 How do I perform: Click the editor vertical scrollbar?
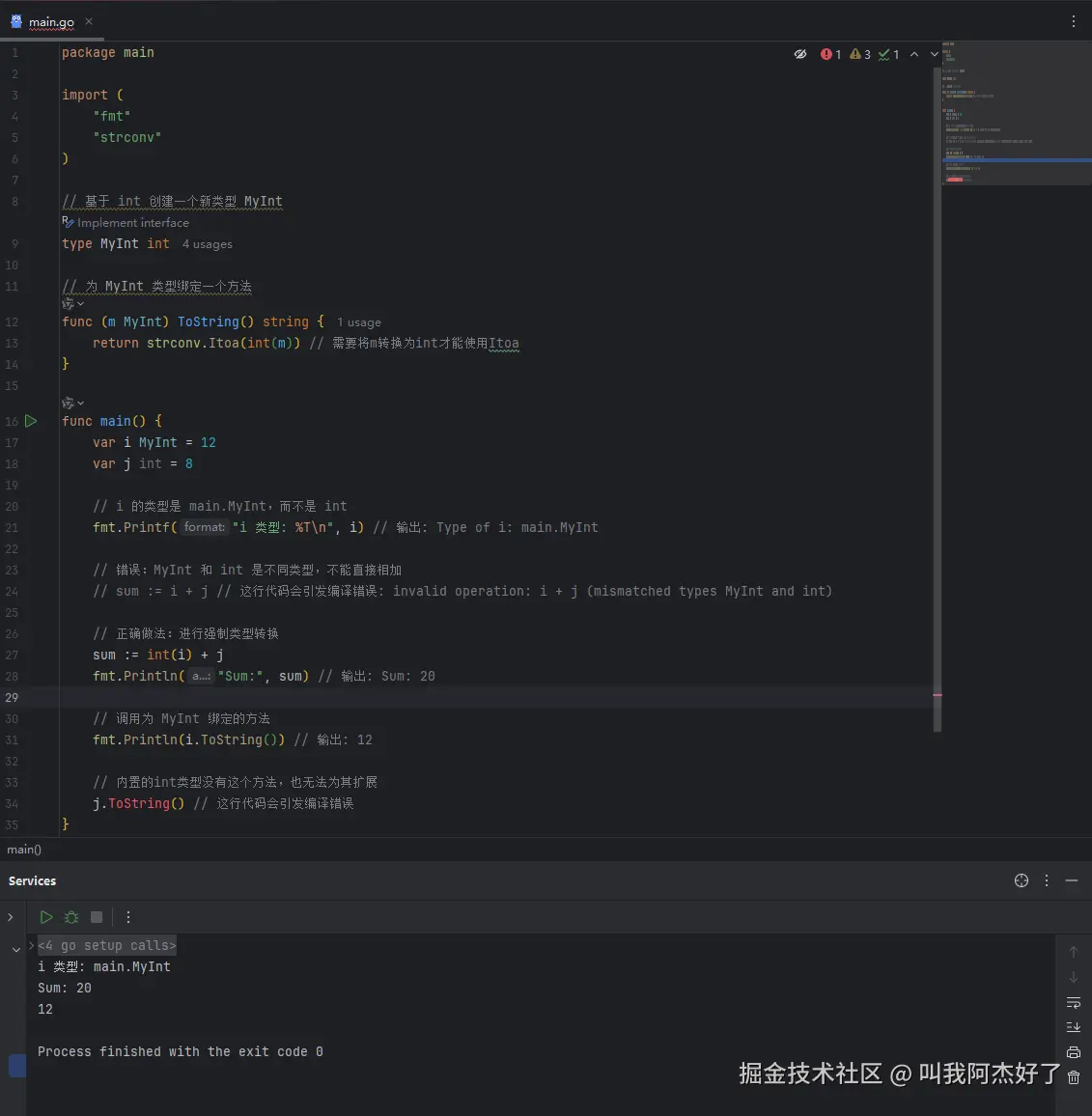pos(937,399)
